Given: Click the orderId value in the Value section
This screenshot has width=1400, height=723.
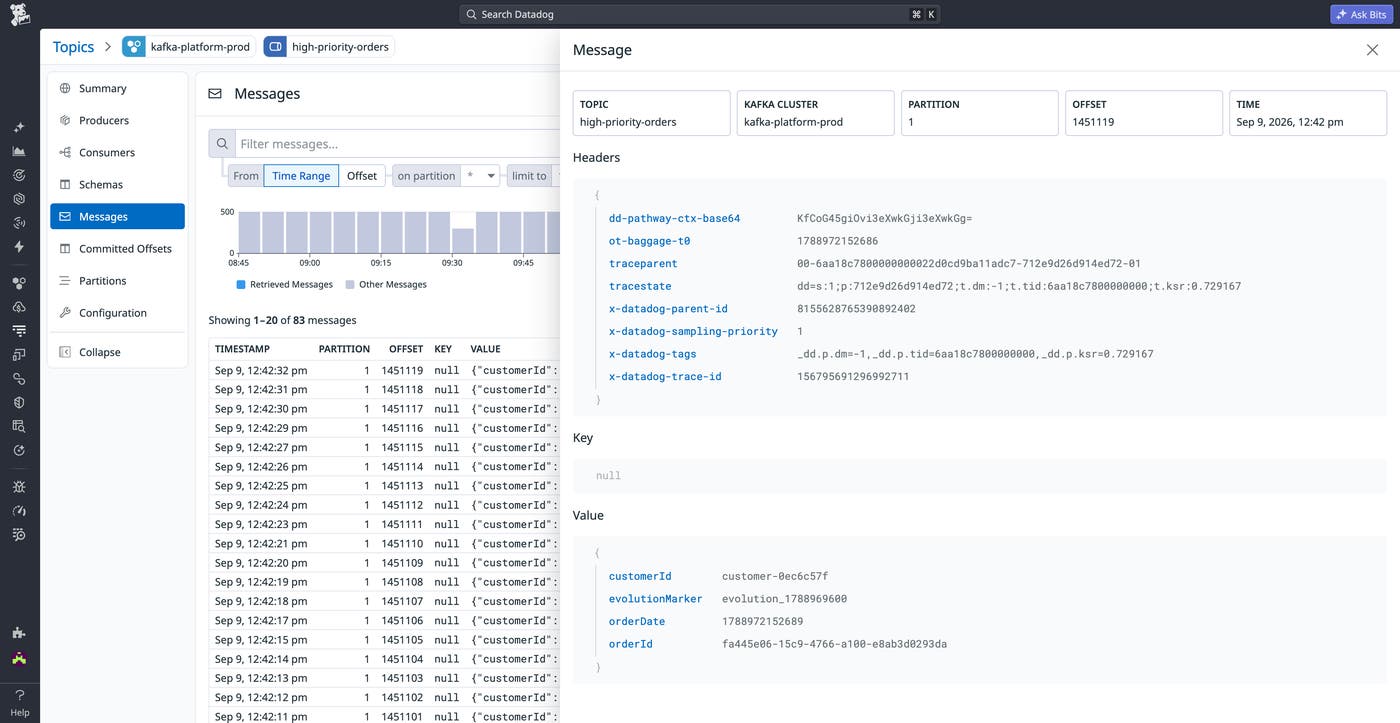Looking at the screenshot, I should click(x=834, y=644).
